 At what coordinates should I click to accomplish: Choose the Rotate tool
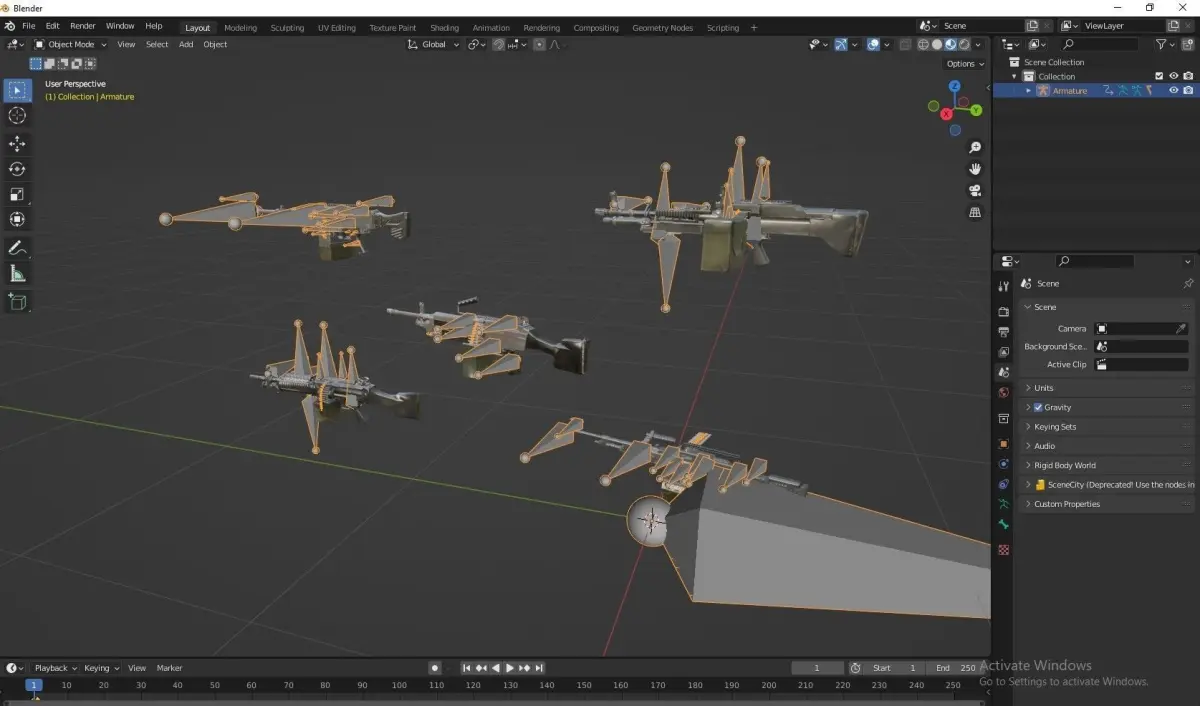pyautogui.click(x=17, y=169)
